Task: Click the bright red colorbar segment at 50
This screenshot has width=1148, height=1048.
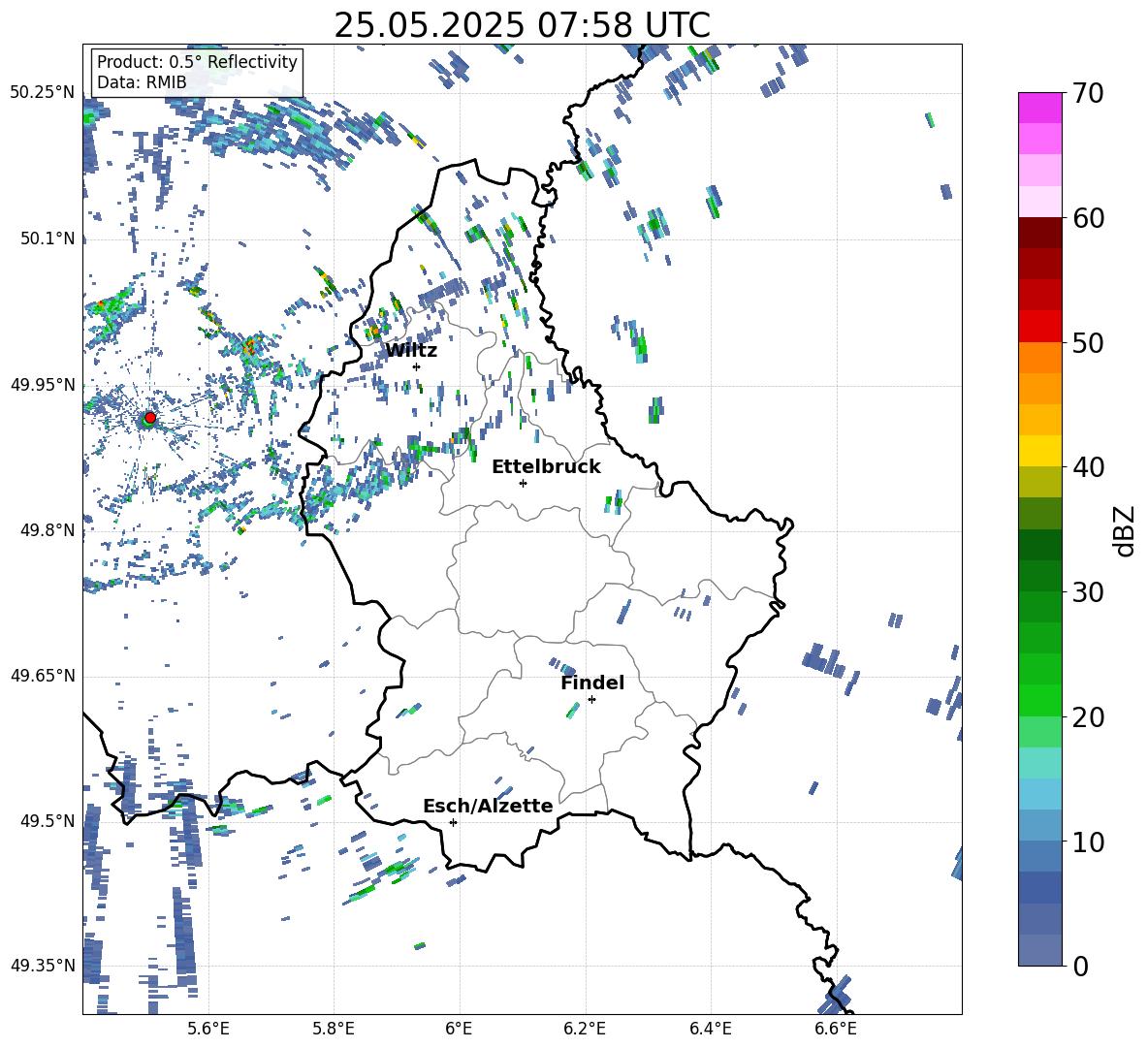Action: [1039, 327]
